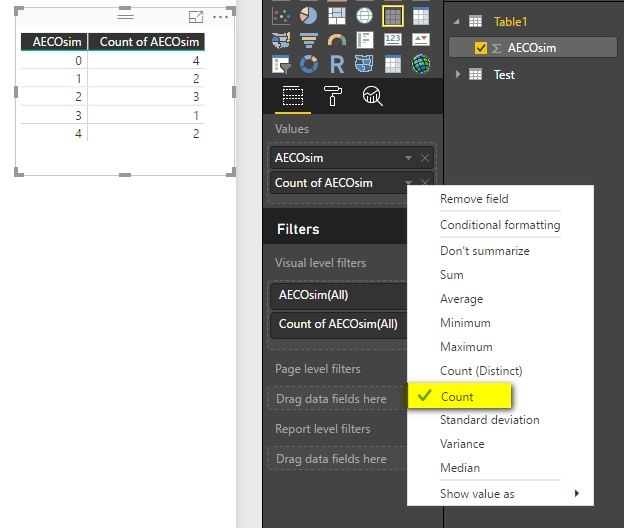Click the Count of AECOsim column header
This screenshot has width=624, height=528.
point(146,42)
